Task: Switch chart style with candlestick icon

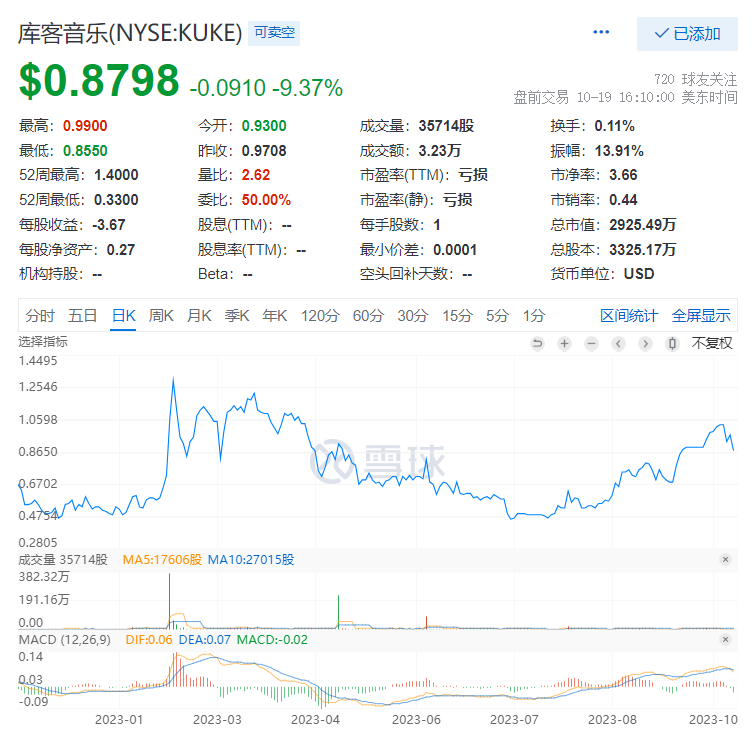Action: (x=672, y=344)
